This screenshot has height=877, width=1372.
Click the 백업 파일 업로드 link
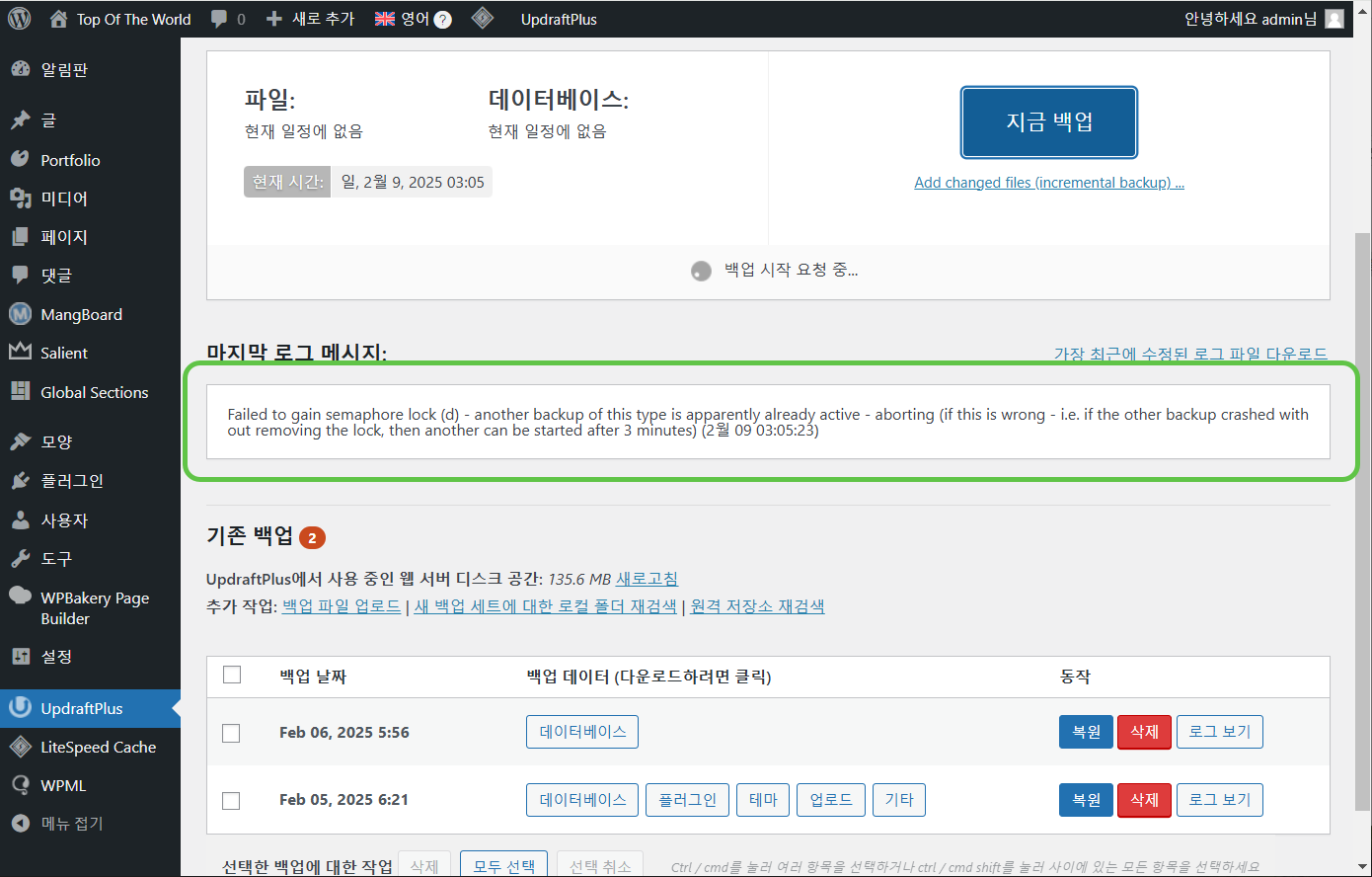click(342, 606)
